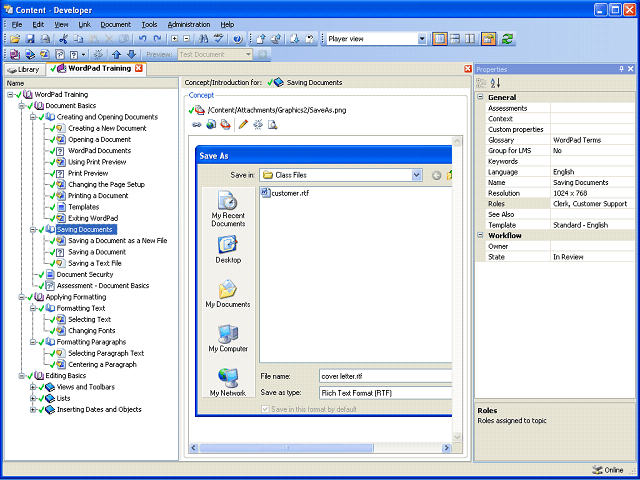Toggle the horizontal split layout button
The width and height of the screenshot is (640, 480).
455,39
